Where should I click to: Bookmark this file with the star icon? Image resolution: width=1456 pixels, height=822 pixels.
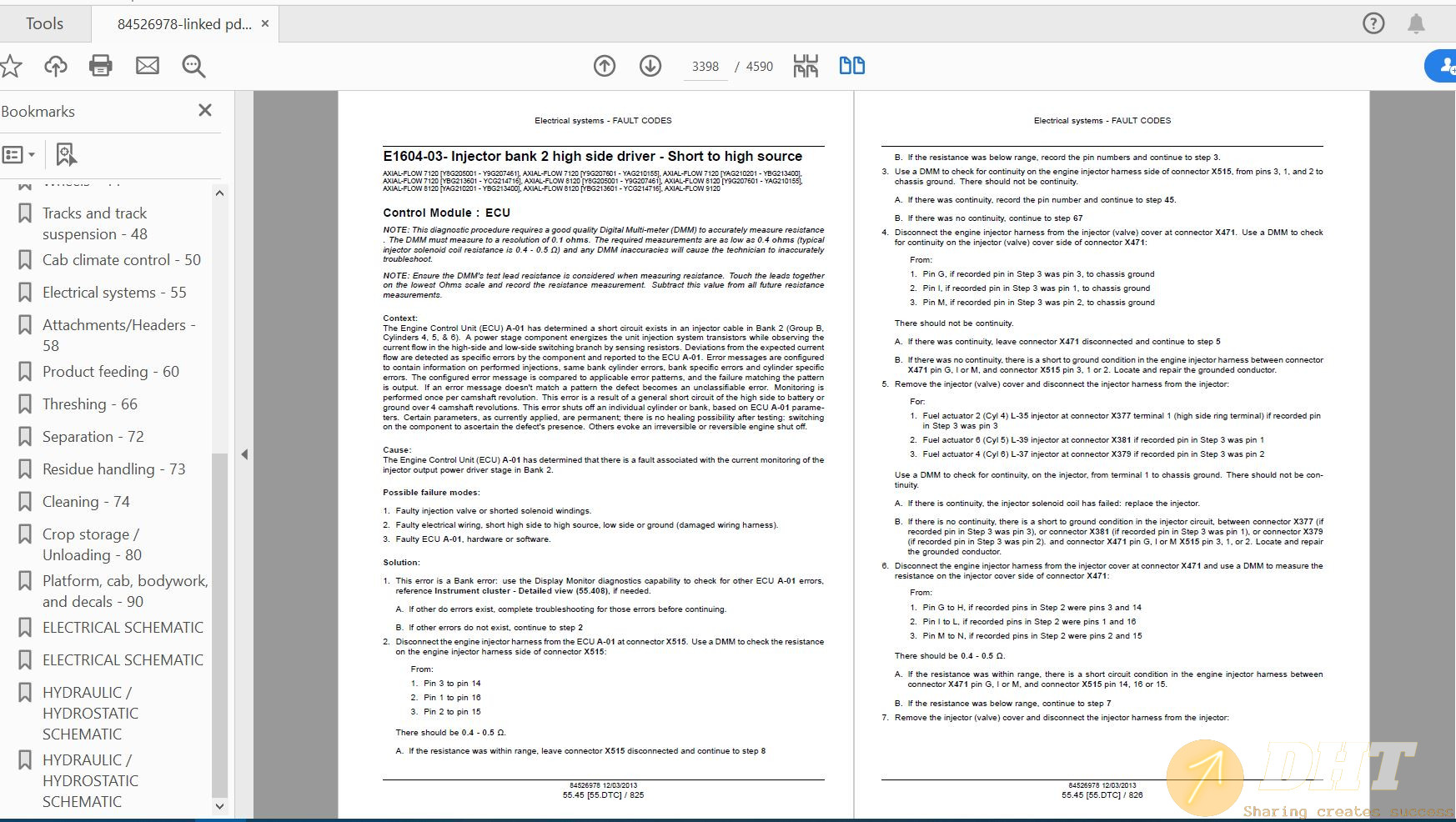11,66
